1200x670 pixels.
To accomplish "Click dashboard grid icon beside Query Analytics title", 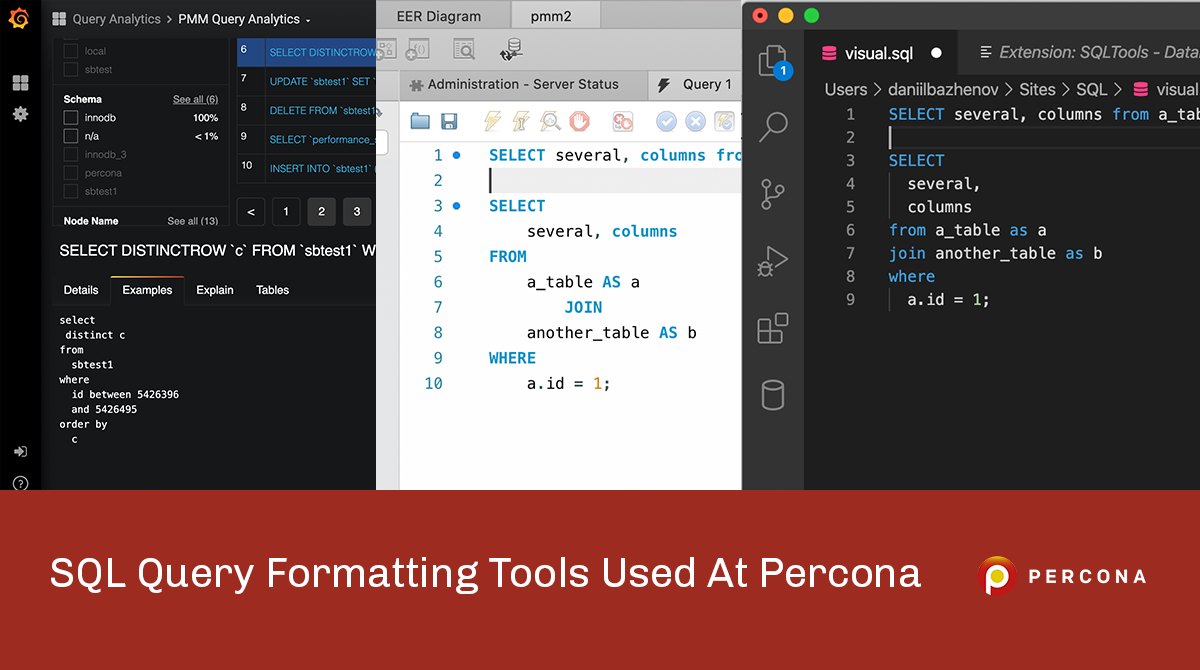I will (58, 19).
